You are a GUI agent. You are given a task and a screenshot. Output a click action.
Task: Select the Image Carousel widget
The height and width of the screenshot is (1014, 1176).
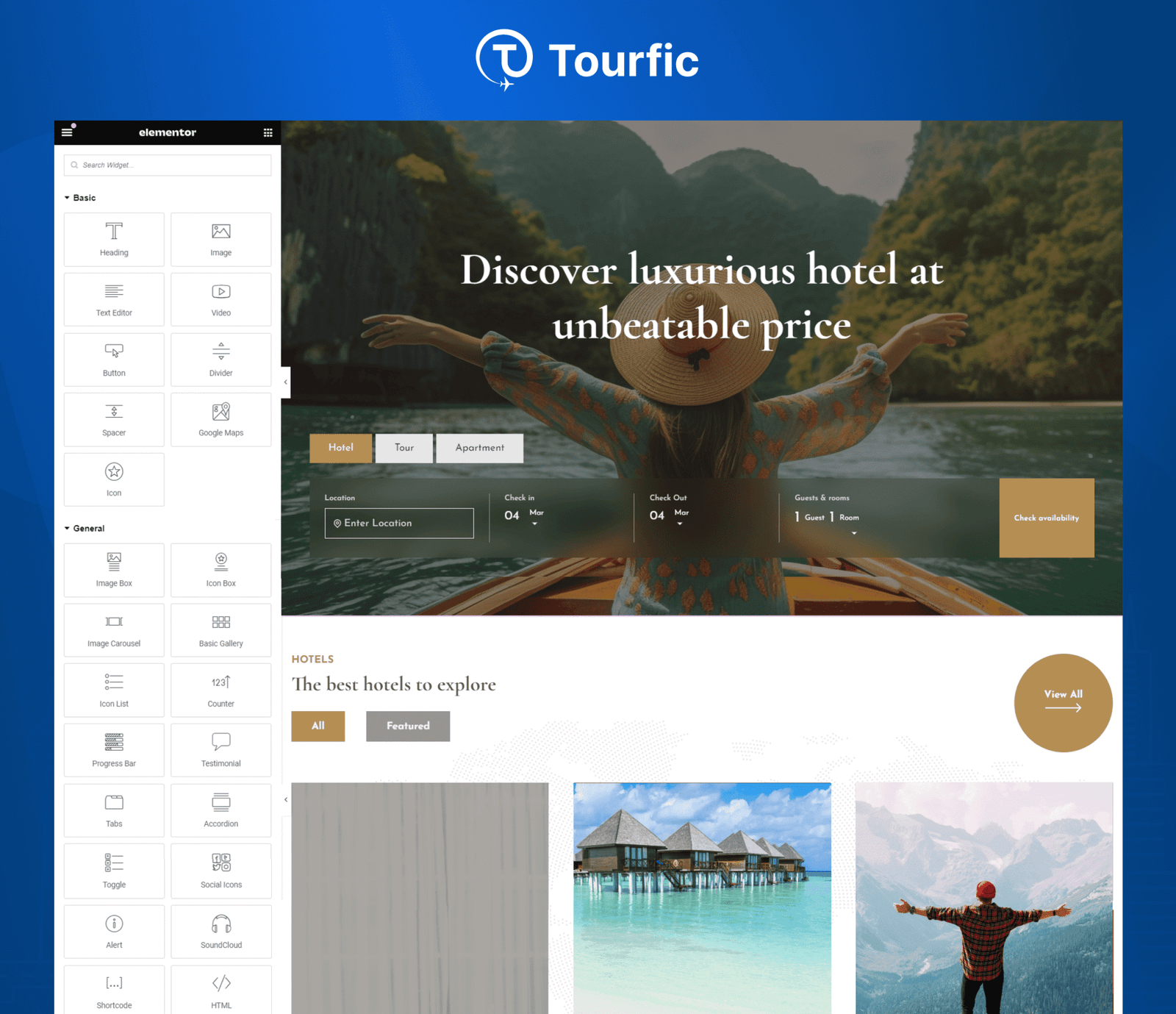(x=114, y=631)
